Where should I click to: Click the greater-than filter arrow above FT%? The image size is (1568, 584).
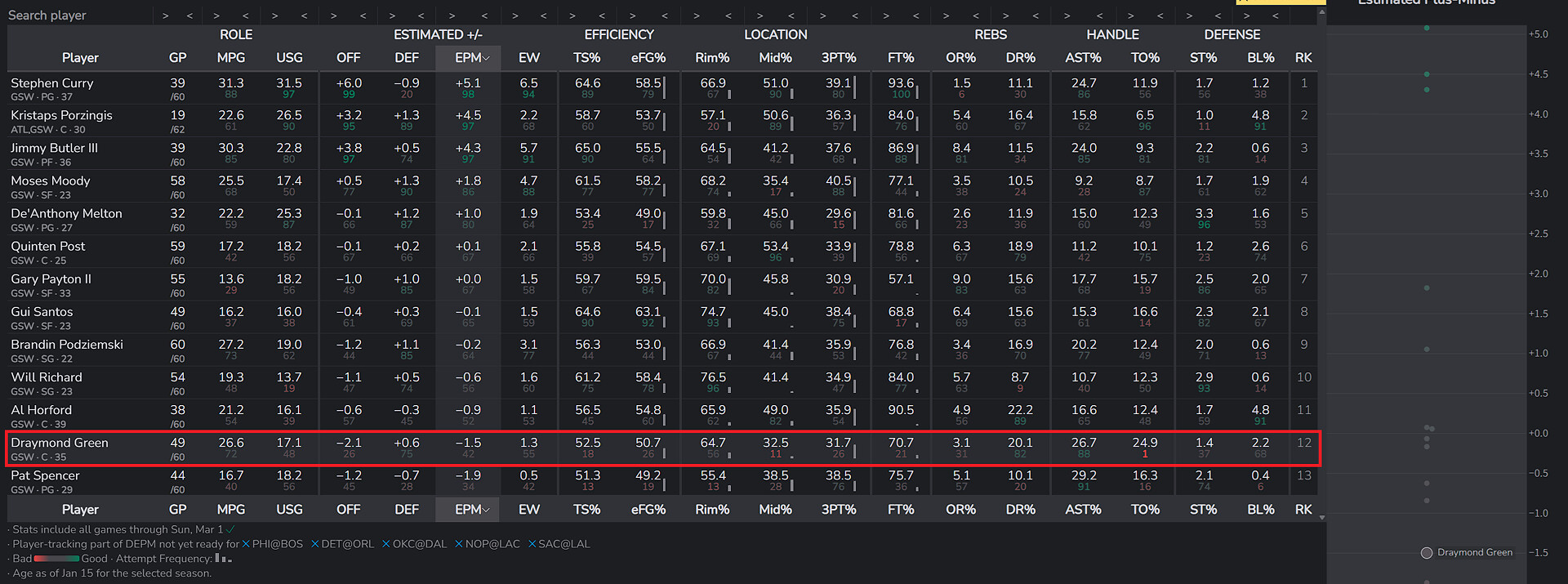(x=886, y=16)
